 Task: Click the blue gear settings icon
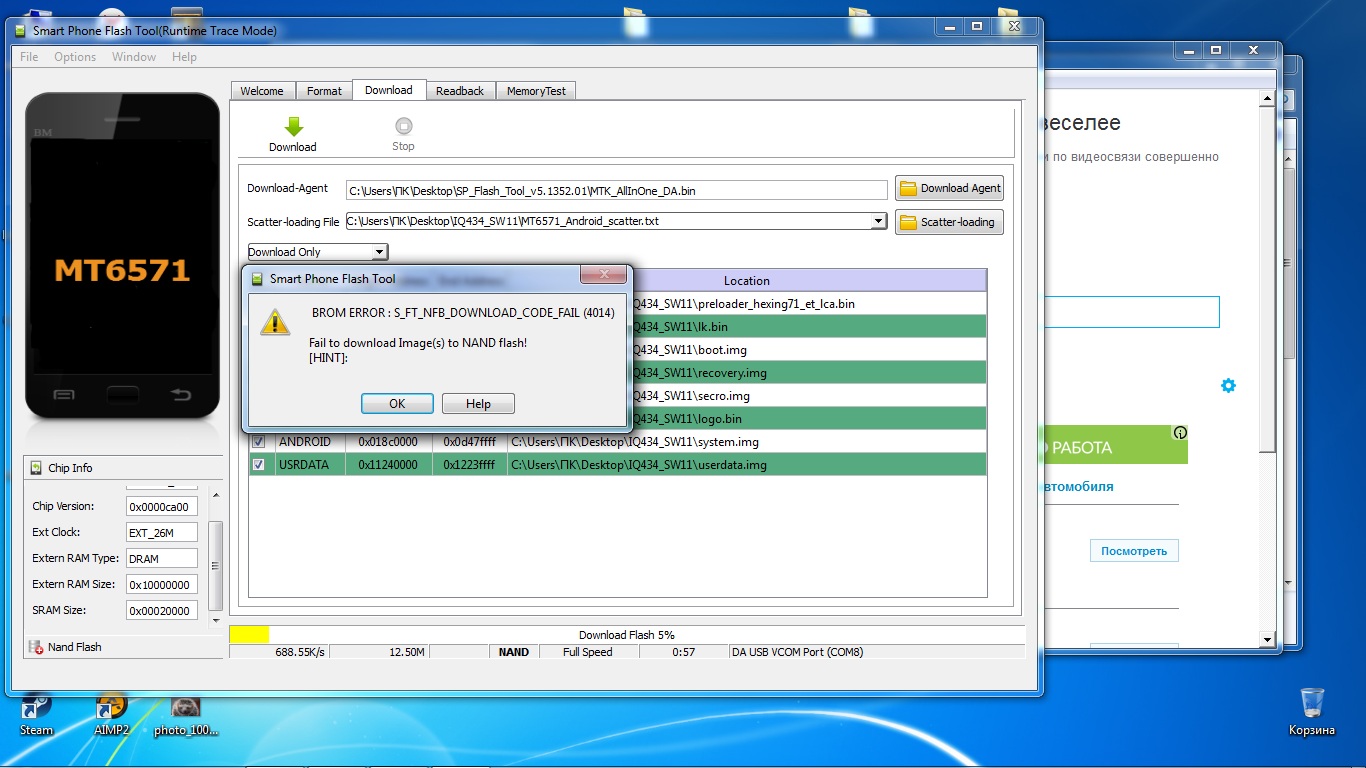click(x=1228, y=386)
